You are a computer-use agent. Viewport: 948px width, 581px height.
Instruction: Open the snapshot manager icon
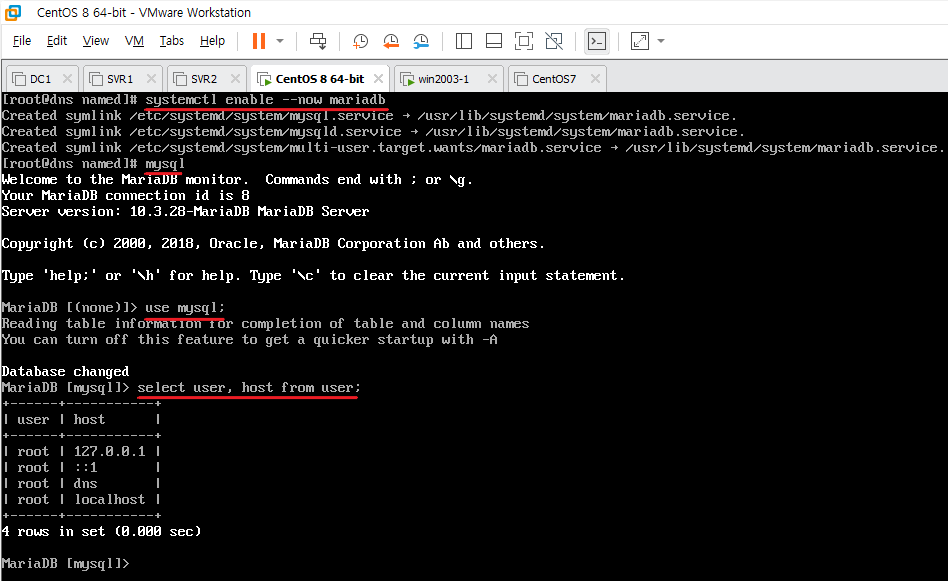point(421,41)
